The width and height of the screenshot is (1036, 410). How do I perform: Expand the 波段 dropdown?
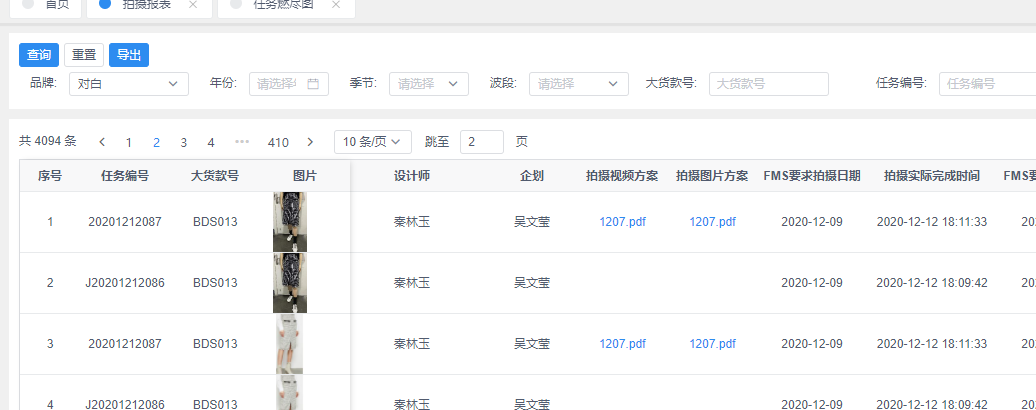click(578, 84)
